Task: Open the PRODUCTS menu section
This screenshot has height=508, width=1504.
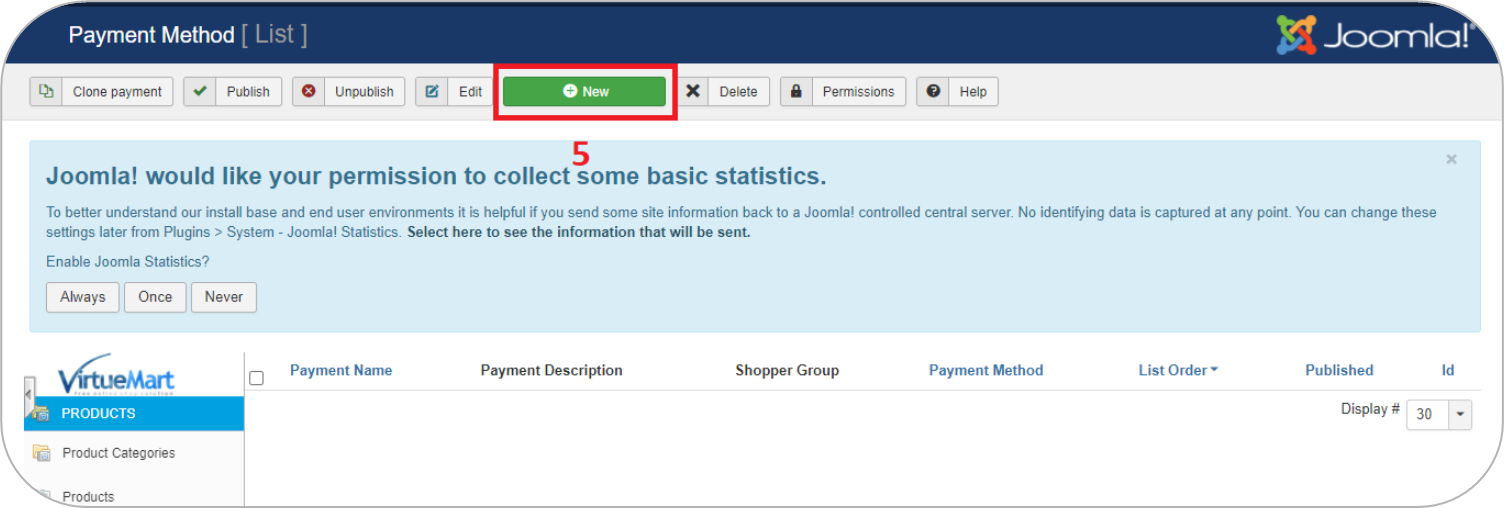Action: pos(98,413)
